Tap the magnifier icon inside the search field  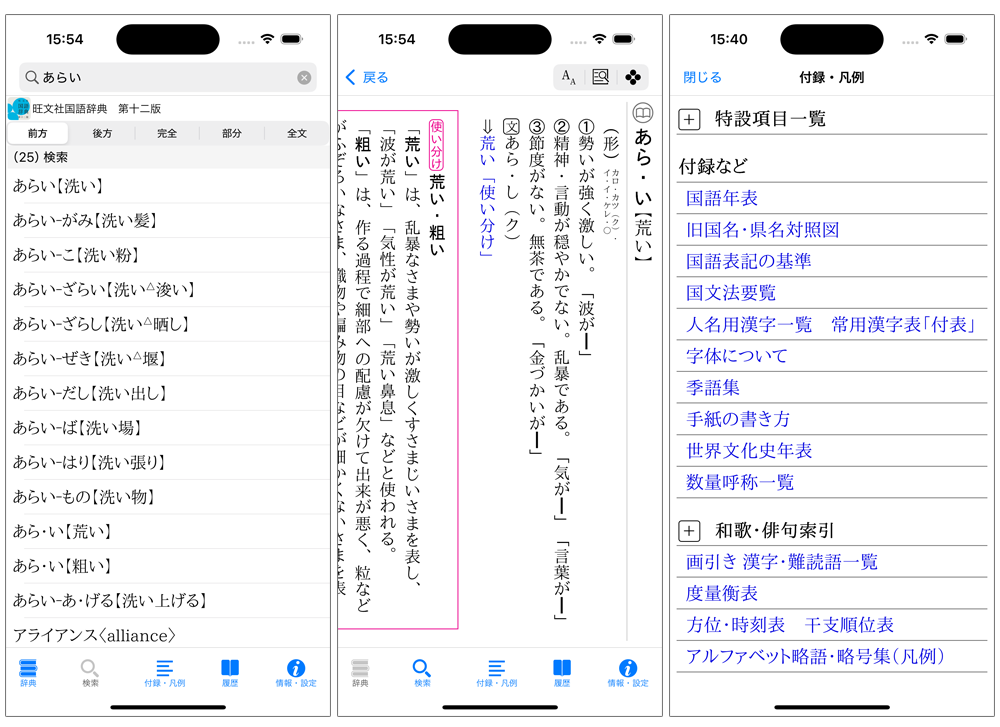(x=32, y=77)
